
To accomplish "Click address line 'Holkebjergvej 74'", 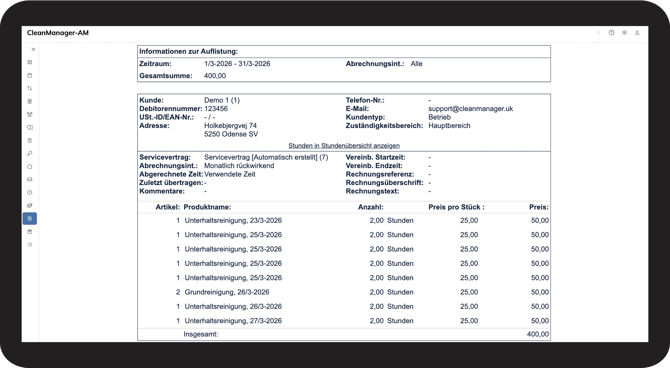I will pos(230,126).
